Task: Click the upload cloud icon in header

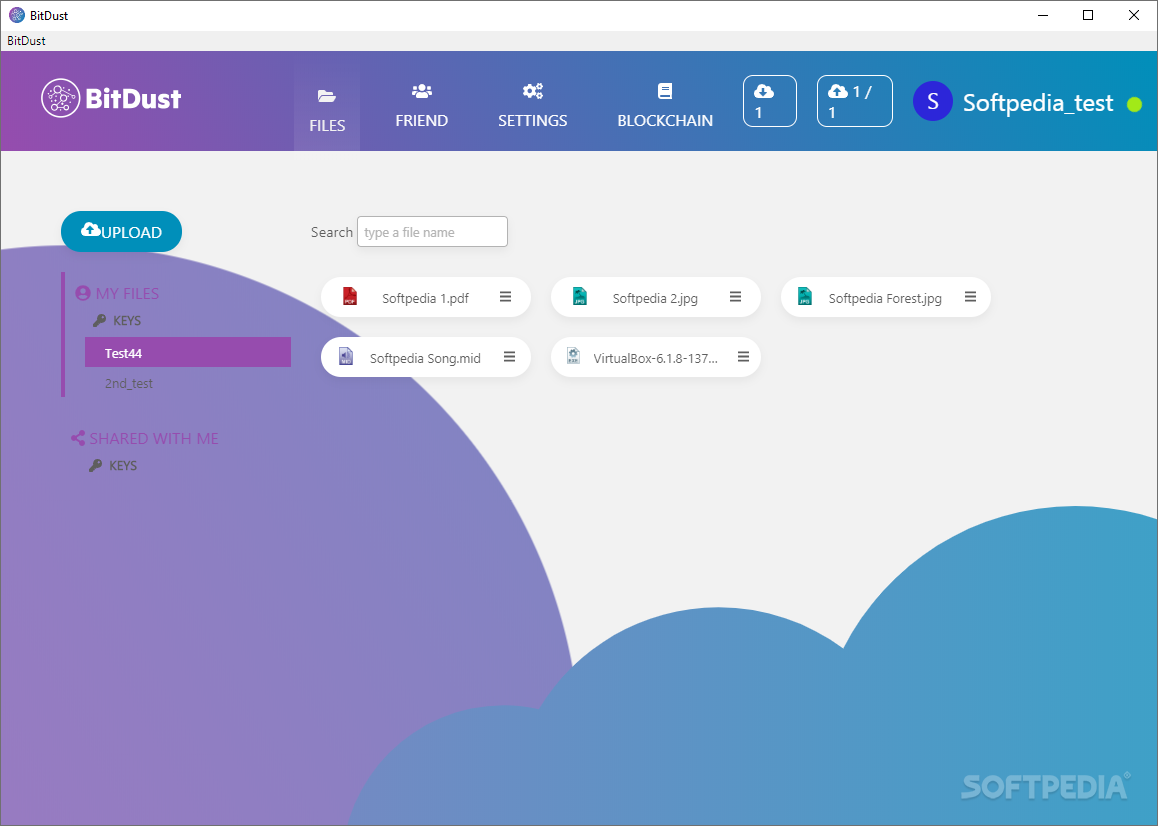Action: (837, 91)
